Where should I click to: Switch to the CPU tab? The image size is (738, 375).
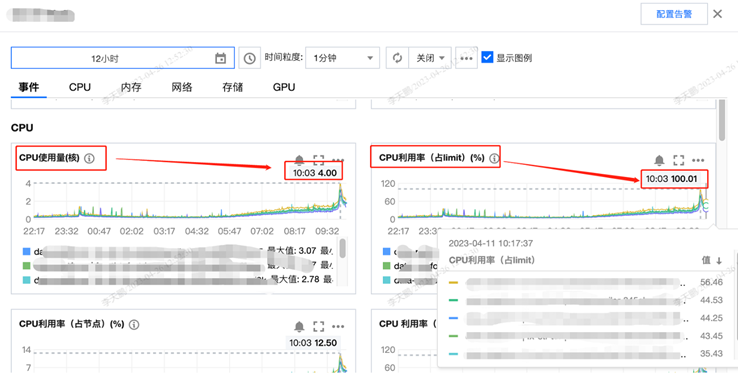(80, 87)
